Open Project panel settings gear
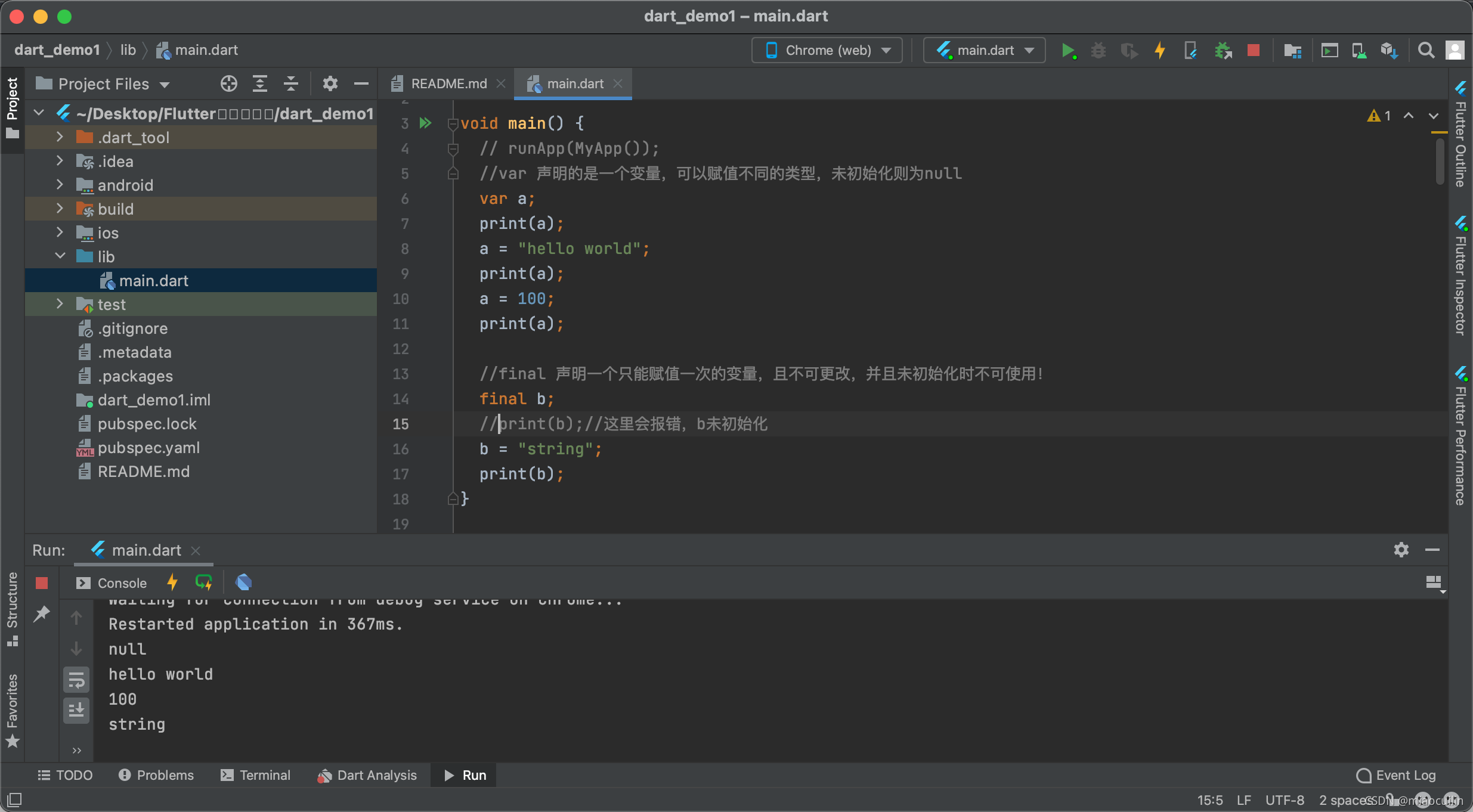 tap(330, 84)
